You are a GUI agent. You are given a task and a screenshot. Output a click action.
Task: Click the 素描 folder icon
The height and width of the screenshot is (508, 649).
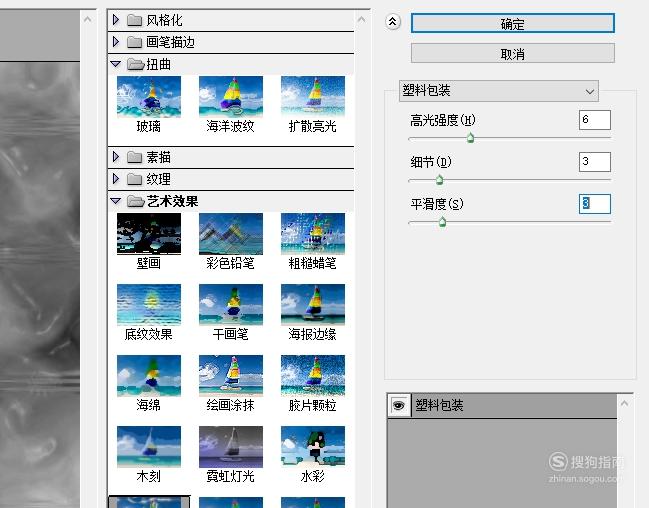pos(134,157)
